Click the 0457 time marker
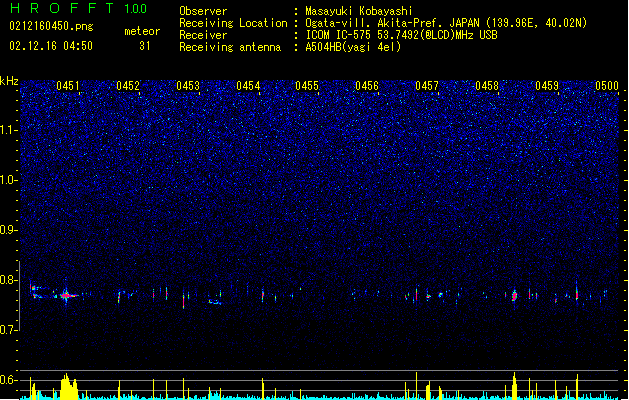The height and width of the screenshot is (400, 629). point(427,86)
